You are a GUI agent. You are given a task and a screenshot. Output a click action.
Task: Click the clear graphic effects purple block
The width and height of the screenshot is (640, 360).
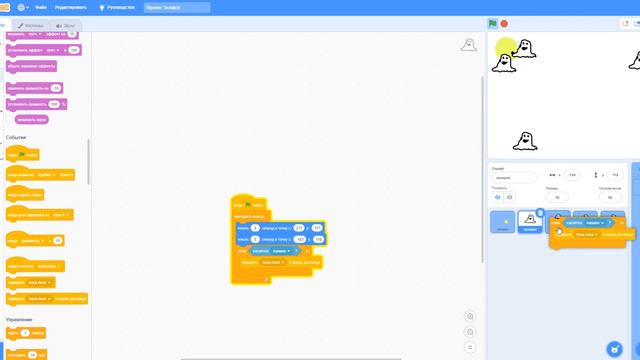pos(31,66)
